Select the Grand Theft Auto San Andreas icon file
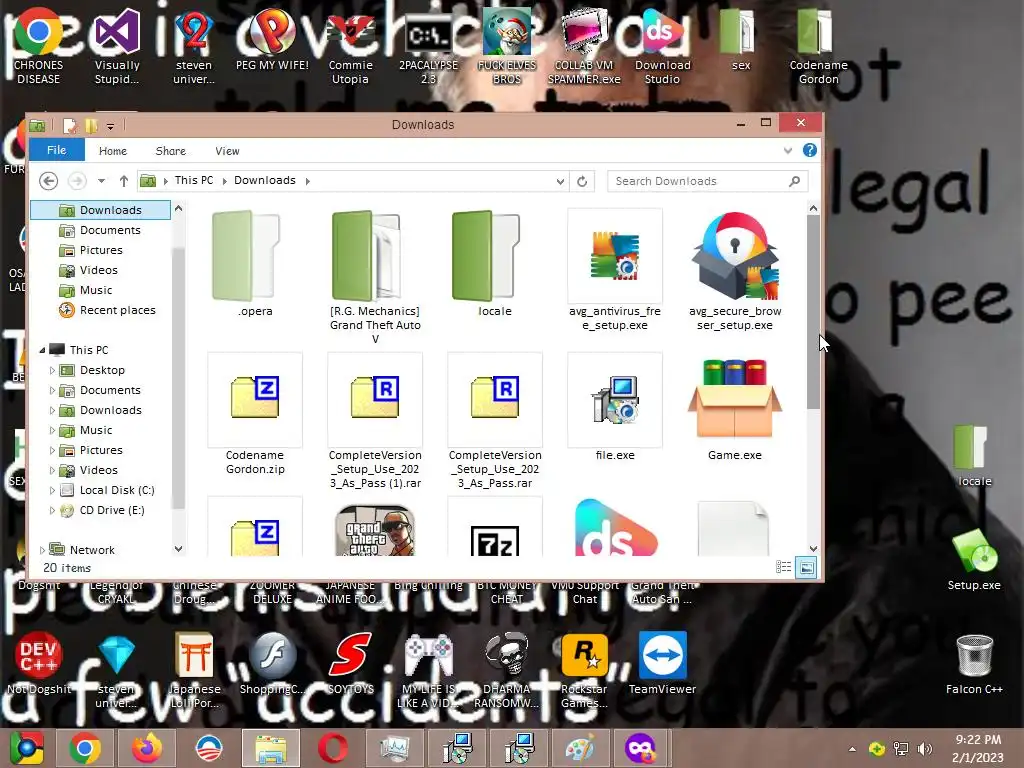Screen dimensions: 1024x768 (375, 530)
